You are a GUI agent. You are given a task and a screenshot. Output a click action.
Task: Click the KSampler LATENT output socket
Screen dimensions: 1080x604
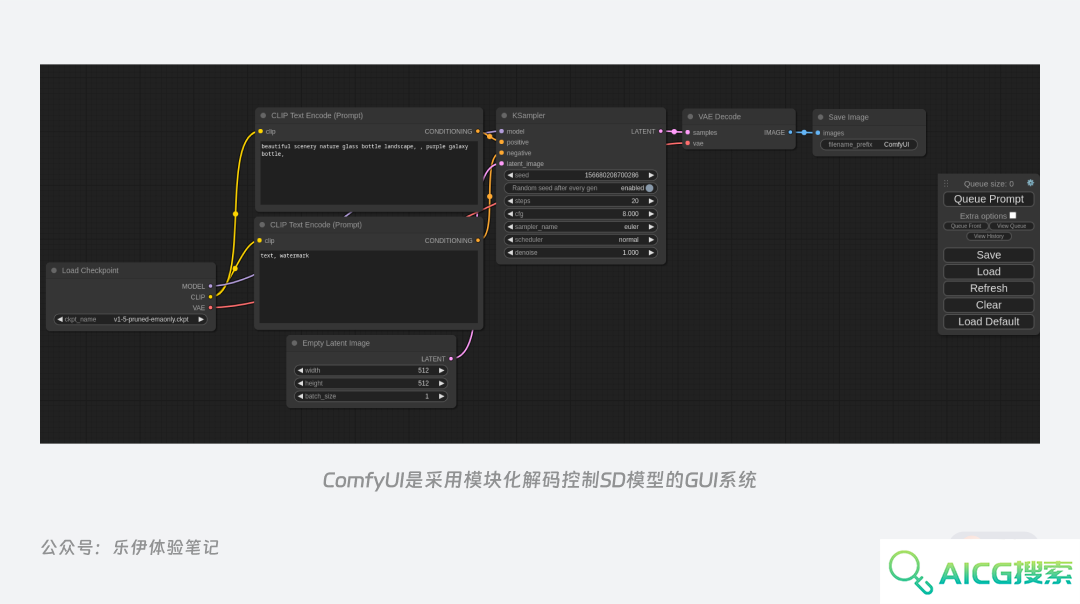[661, 131]
